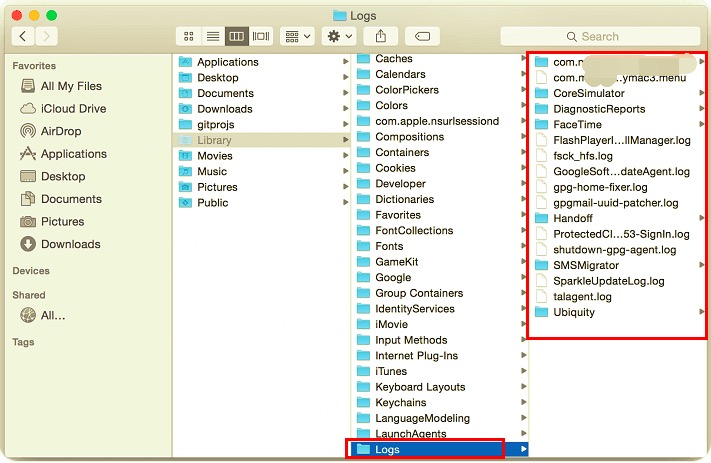Viewport: 711px width, 463px height.
Task: Expand arrow next to Google folder
Action: click(523, 278)
